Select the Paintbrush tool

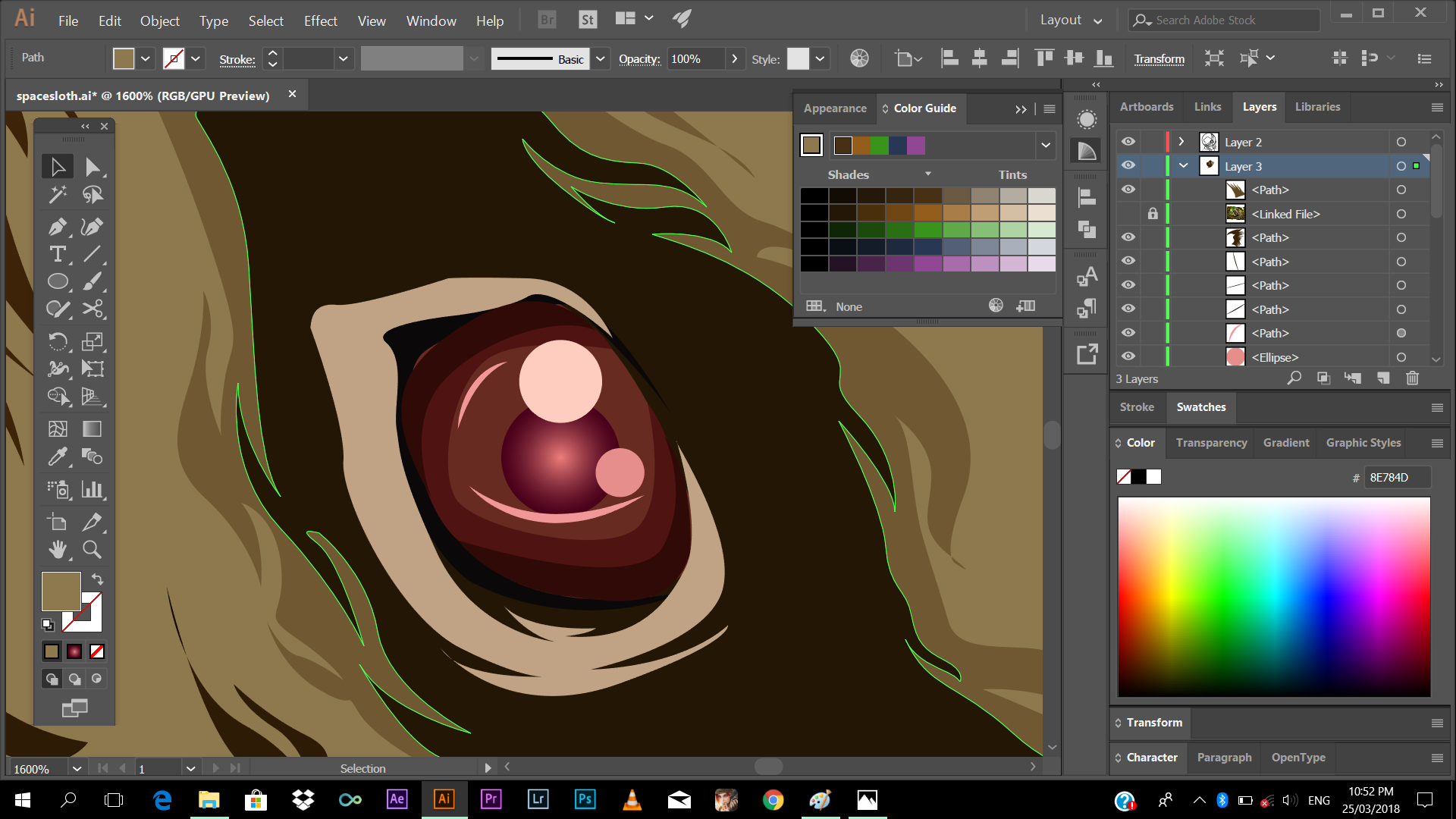[93, 282]
